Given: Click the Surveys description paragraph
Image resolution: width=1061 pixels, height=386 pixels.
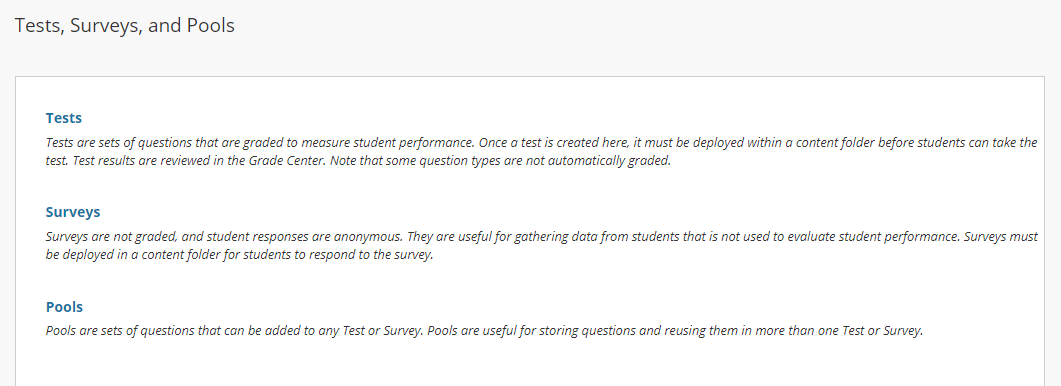Looking at the screenshot, I should (541, 247).
